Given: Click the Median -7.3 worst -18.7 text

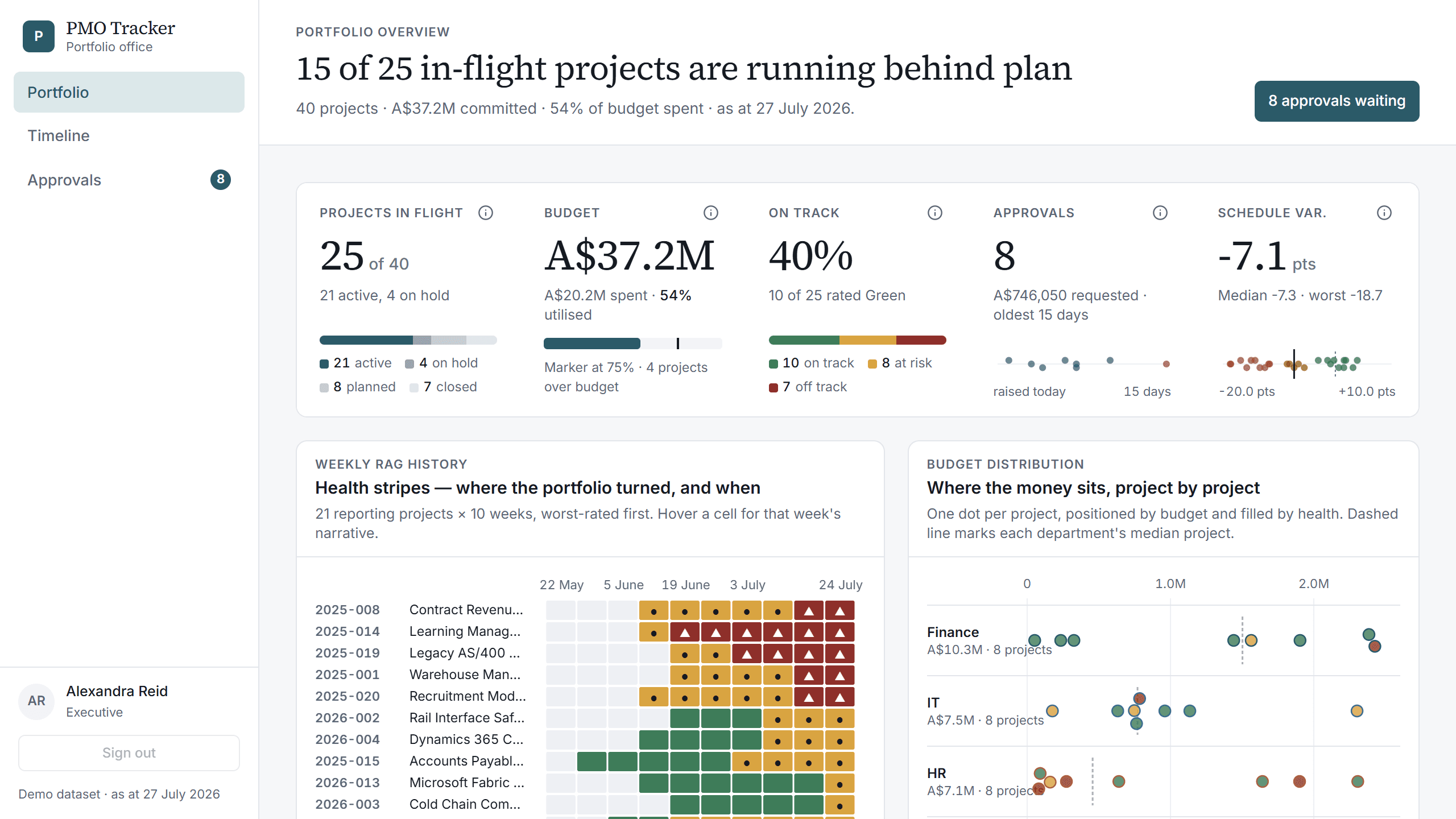Looking at the screenshot, I should (1300, 295).
